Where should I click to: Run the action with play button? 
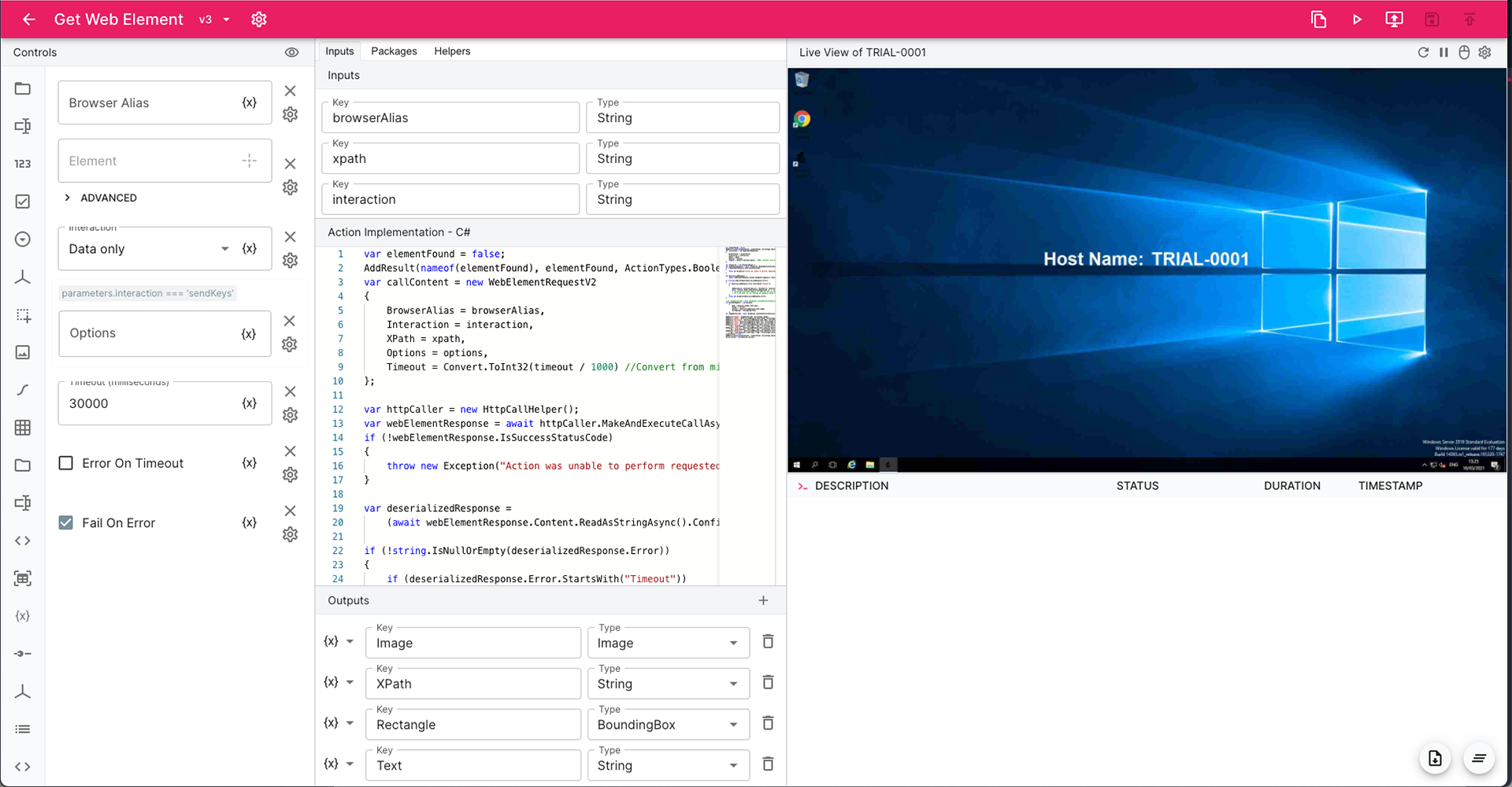(x=1357, y=20)
